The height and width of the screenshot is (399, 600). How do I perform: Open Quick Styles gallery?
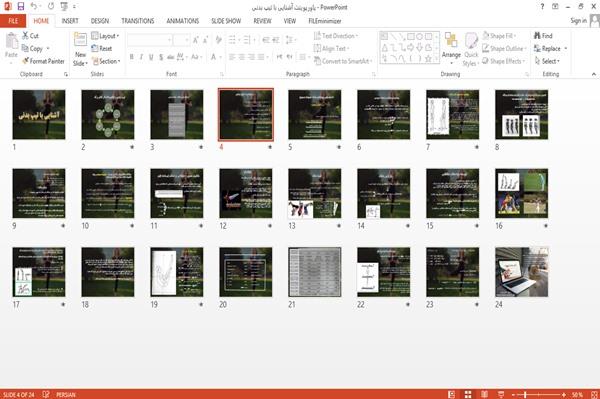[x=471, y=49]
